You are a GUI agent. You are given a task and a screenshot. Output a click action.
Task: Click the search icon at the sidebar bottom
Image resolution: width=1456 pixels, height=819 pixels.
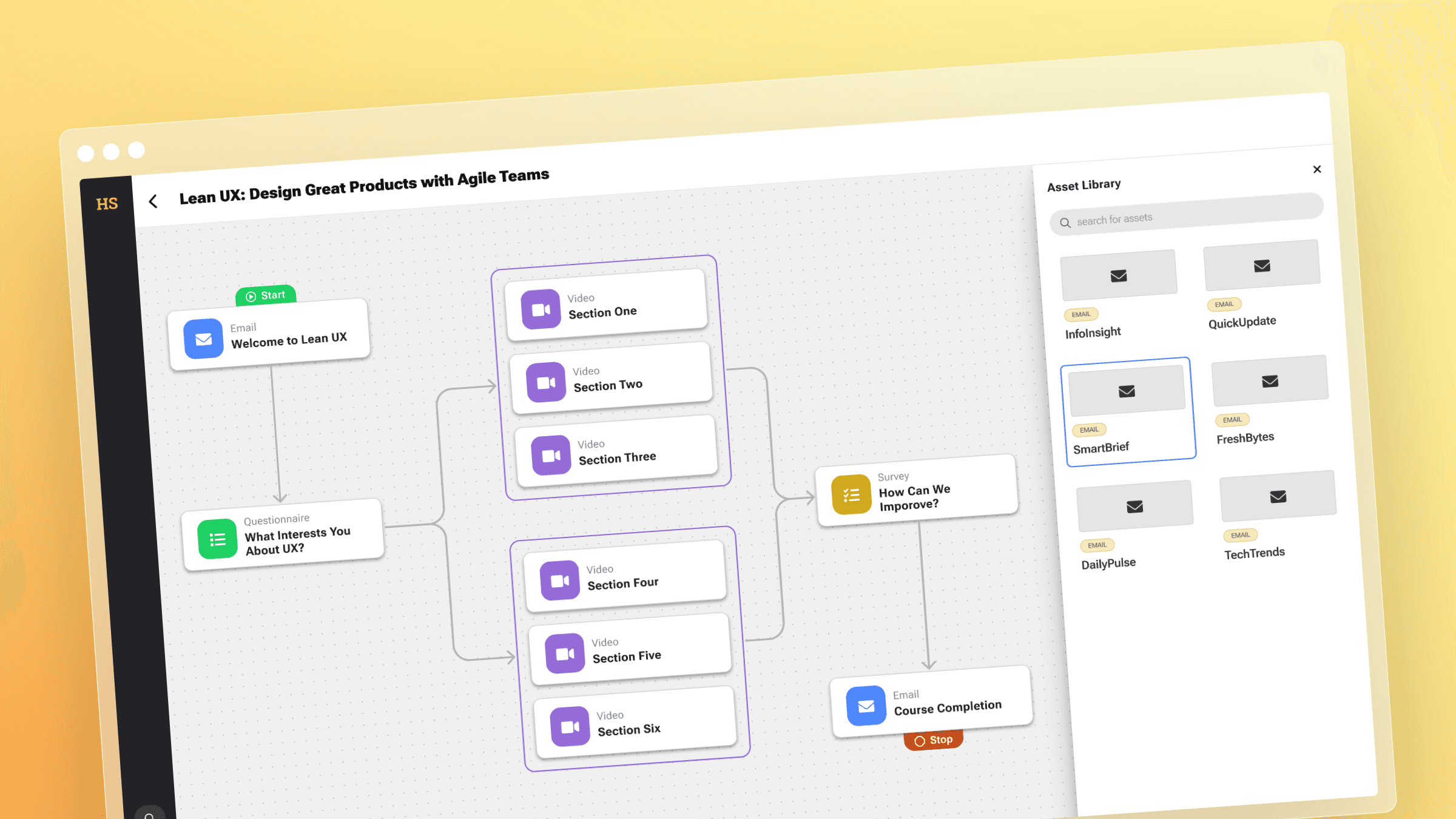click(149, 815)
